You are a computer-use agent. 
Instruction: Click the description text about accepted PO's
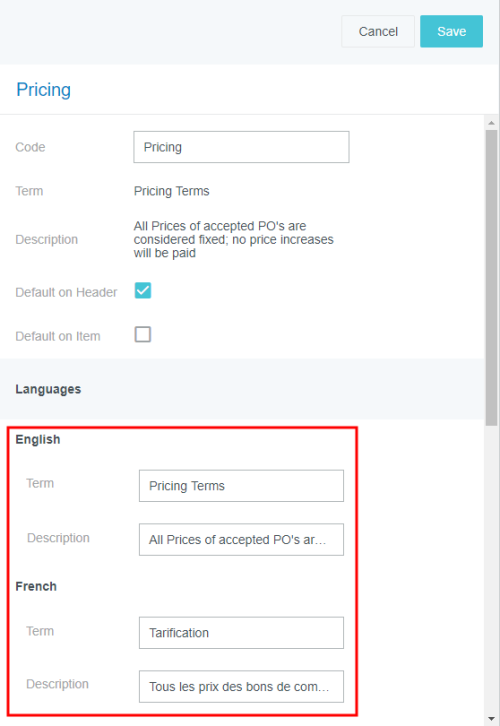(234, 239)
